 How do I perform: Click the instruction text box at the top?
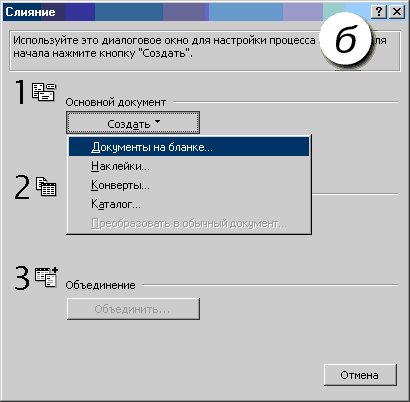coord(205,51)
